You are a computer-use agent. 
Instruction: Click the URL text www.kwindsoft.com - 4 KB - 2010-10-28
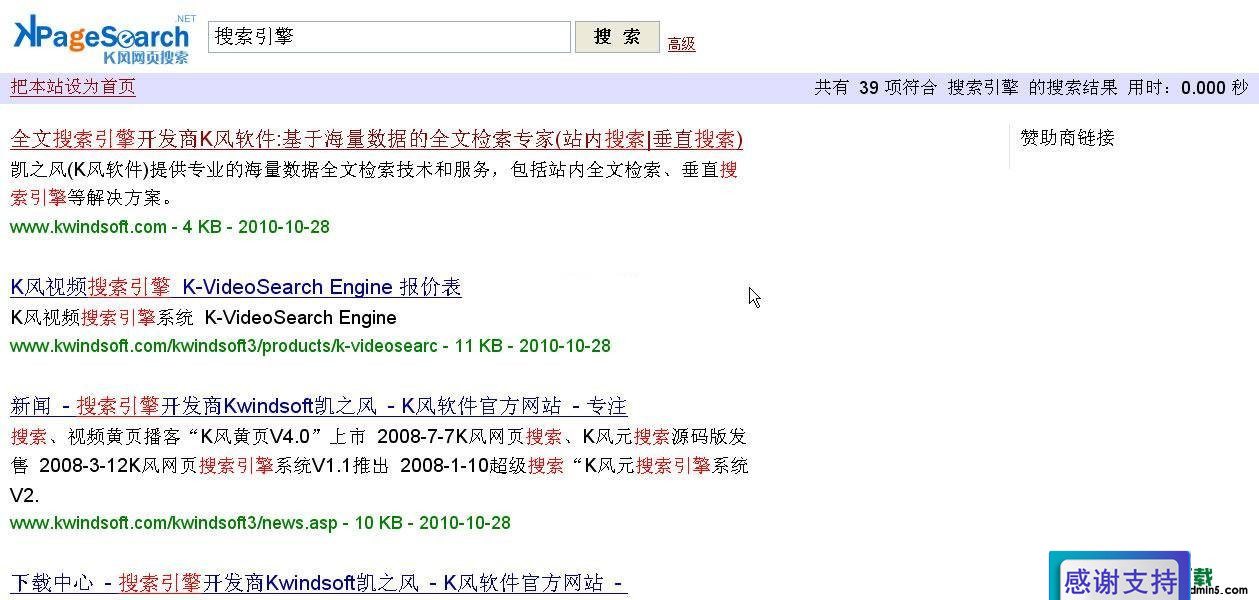pos(170,227)
